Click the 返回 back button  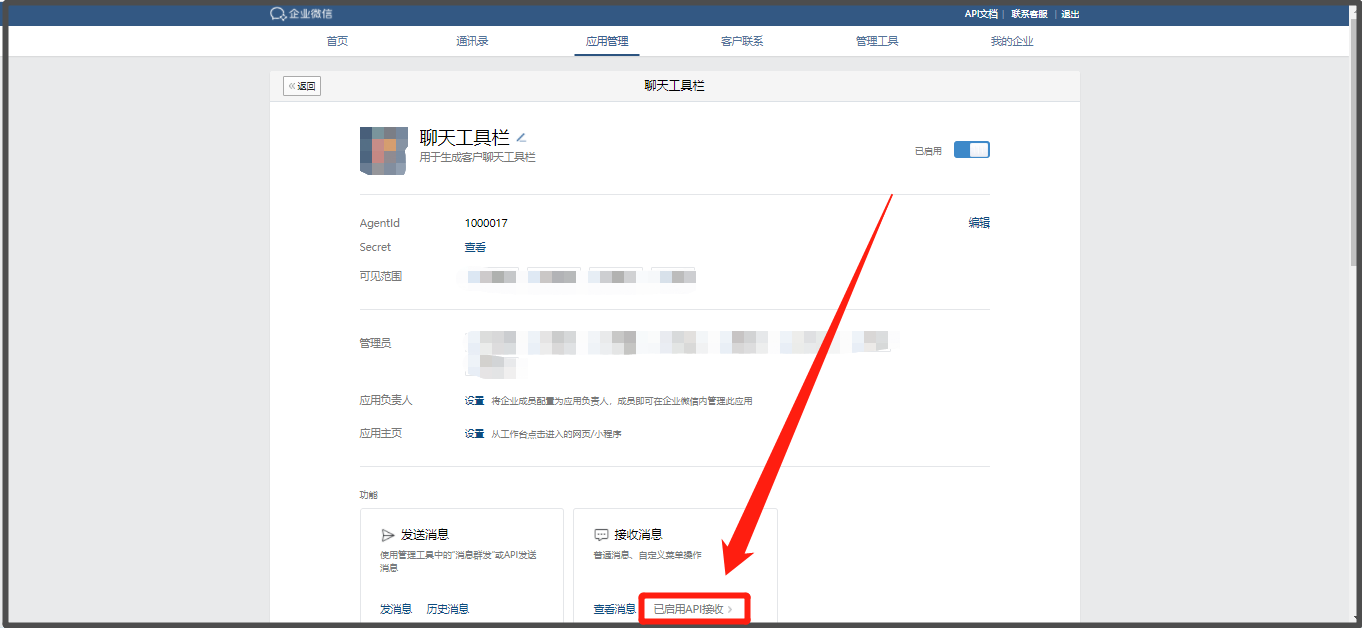302,86
